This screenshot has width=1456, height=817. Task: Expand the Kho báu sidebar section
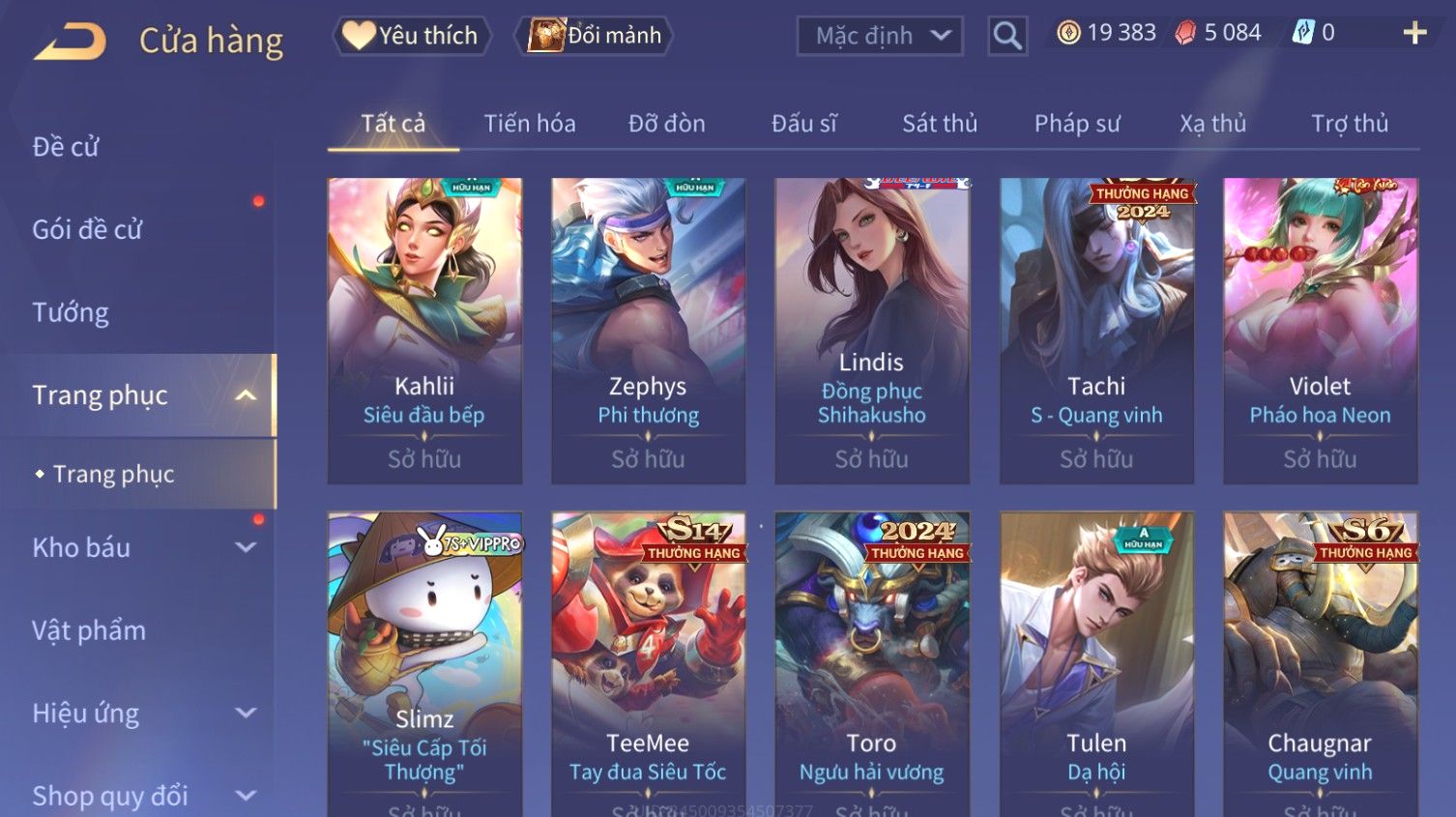click(246, 547)
